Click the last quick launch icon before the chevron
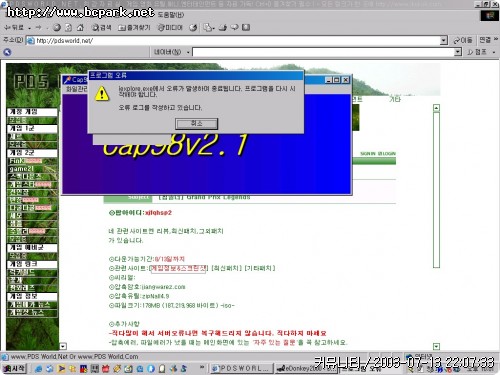 (x=184, y=369)
